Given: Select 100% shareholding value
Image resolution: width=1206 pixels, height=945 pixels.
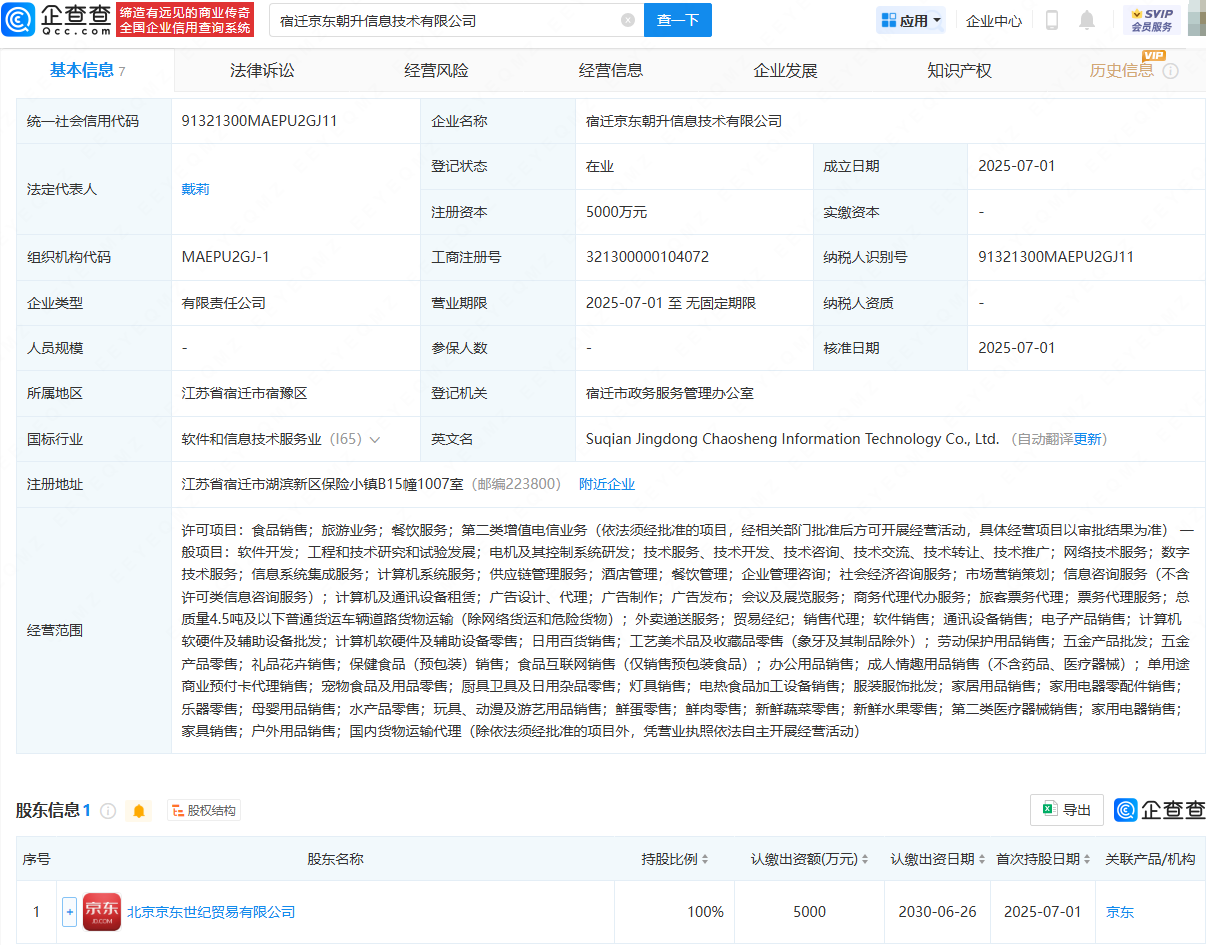Looking at the screenshot, I should 705,912.
